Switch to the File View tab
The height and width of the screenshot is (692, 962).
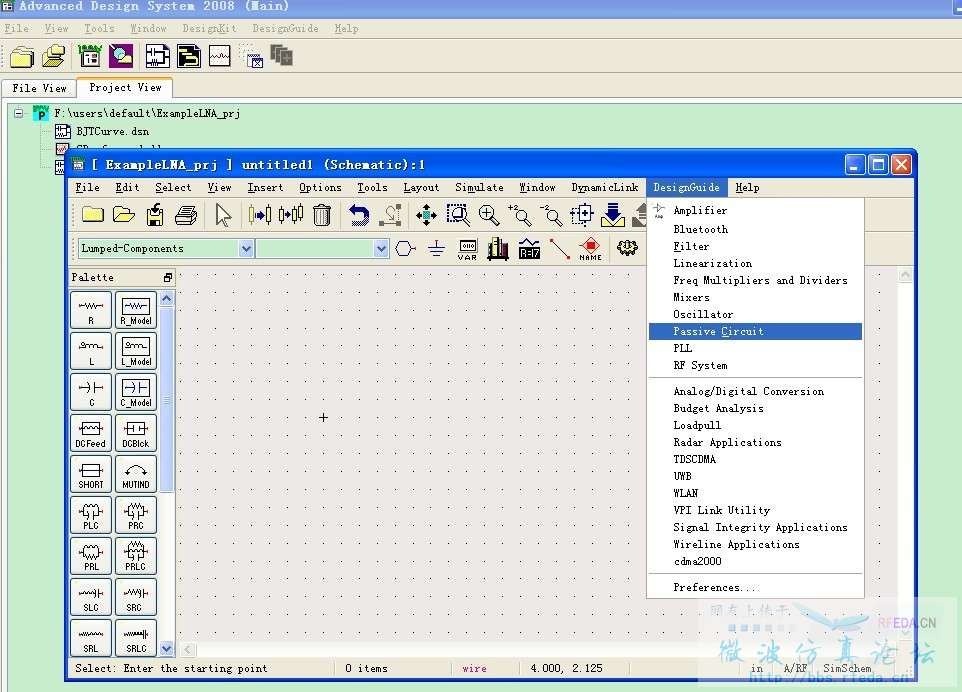click(39, 88)
